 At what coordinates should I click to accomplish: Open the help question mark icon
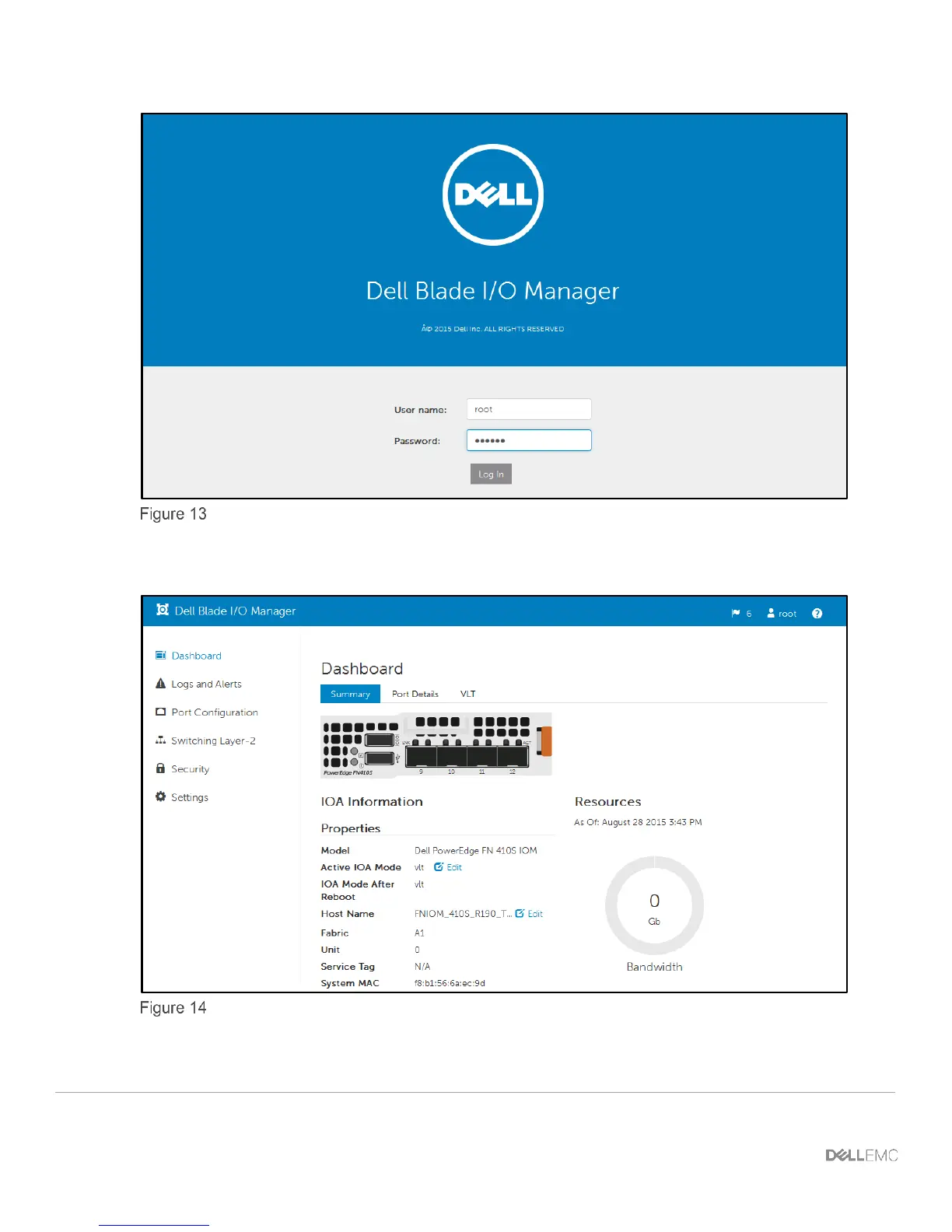[x=817, y=614]
